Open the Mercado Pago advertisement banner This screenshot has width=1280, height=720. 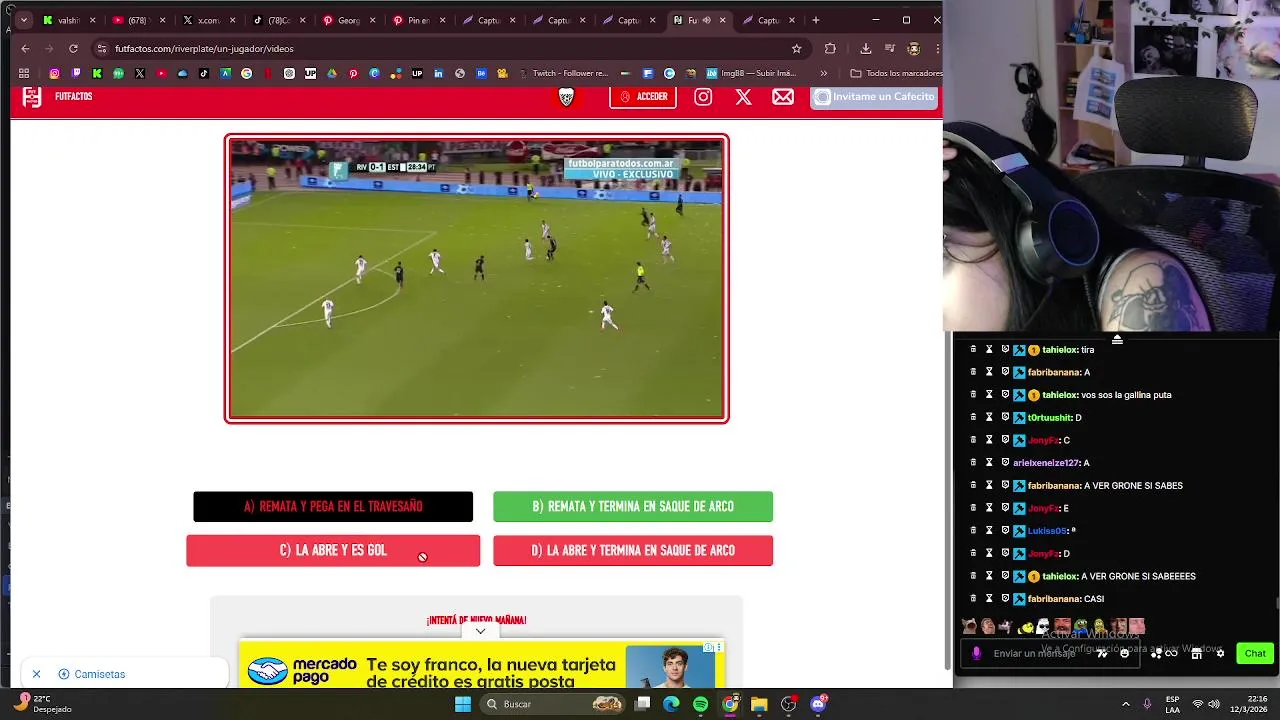pyautogui.click(x=481, y=666)
